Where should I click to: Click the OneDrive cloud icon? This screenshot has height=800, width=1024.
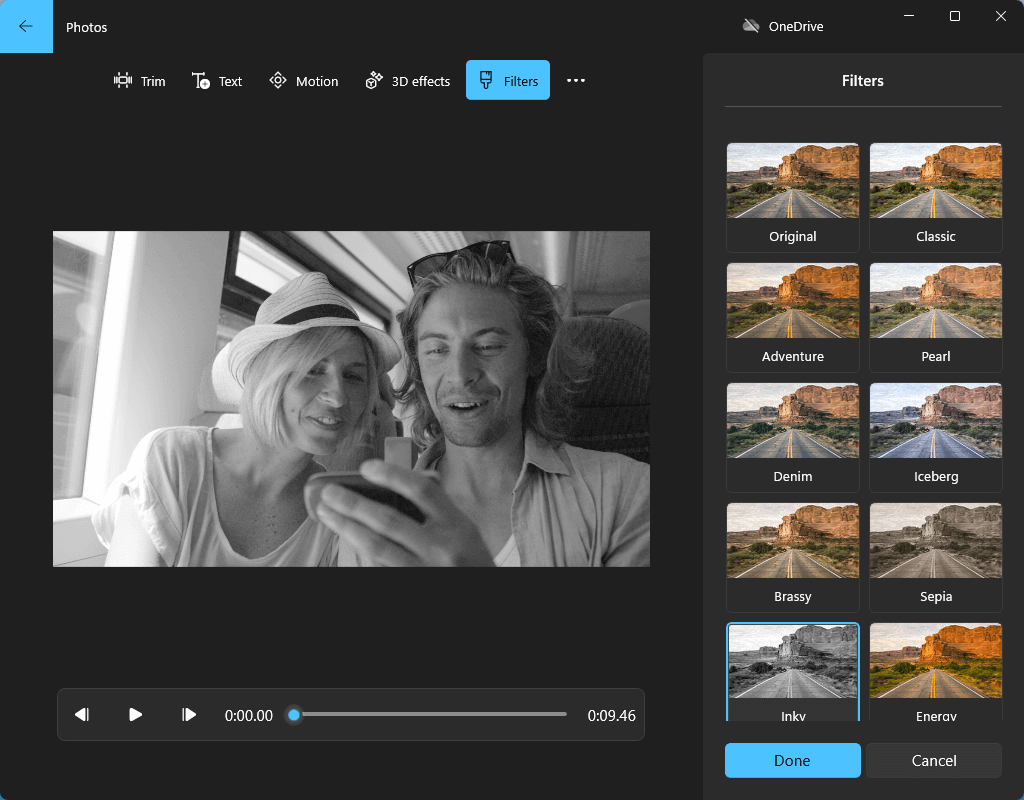click(751, 26)
